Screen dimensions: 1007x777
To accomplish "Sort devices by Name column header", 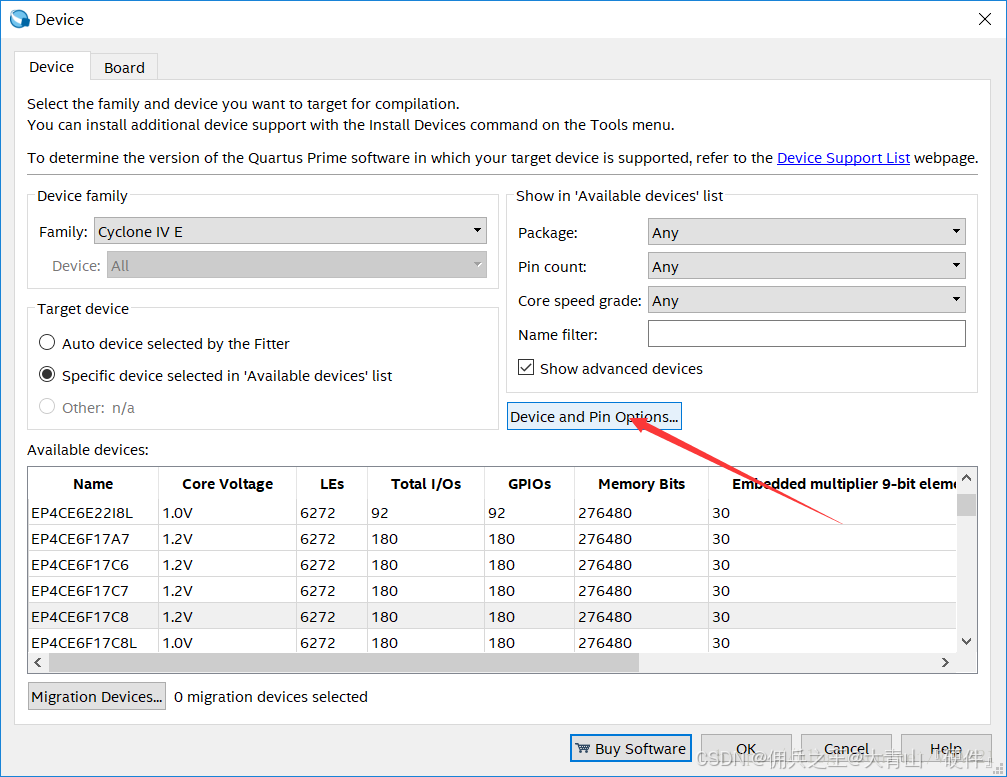I will tap(93, 484).
